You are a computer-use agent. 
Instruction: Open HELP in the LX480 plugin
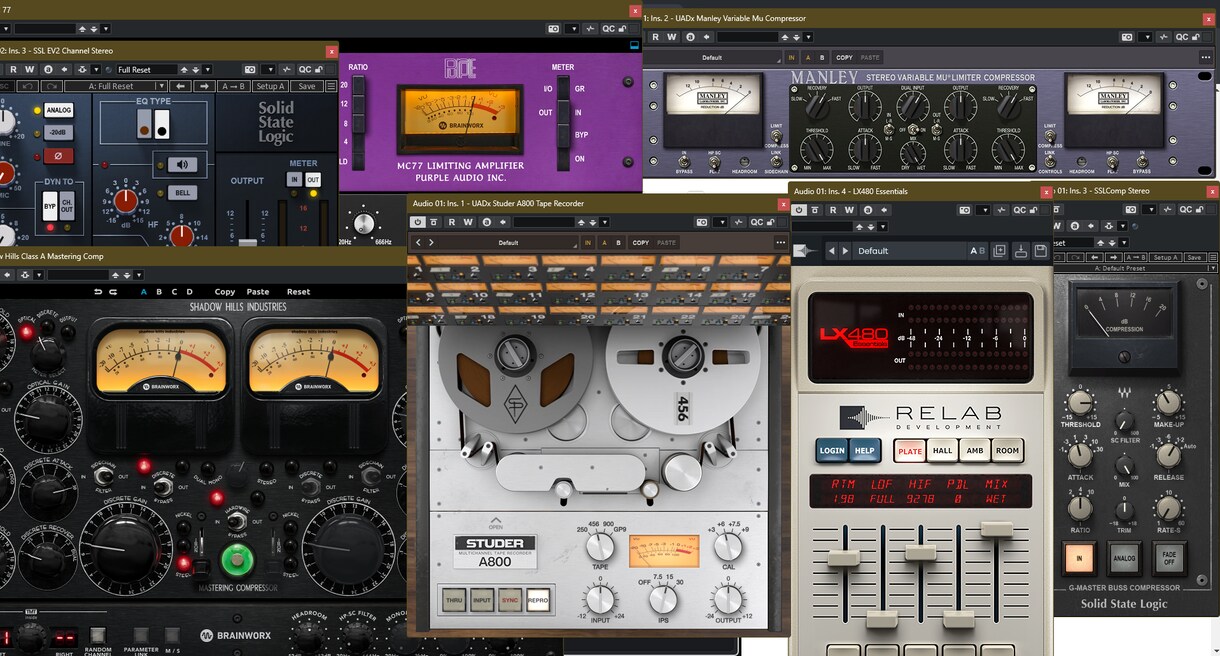(865, 451)
